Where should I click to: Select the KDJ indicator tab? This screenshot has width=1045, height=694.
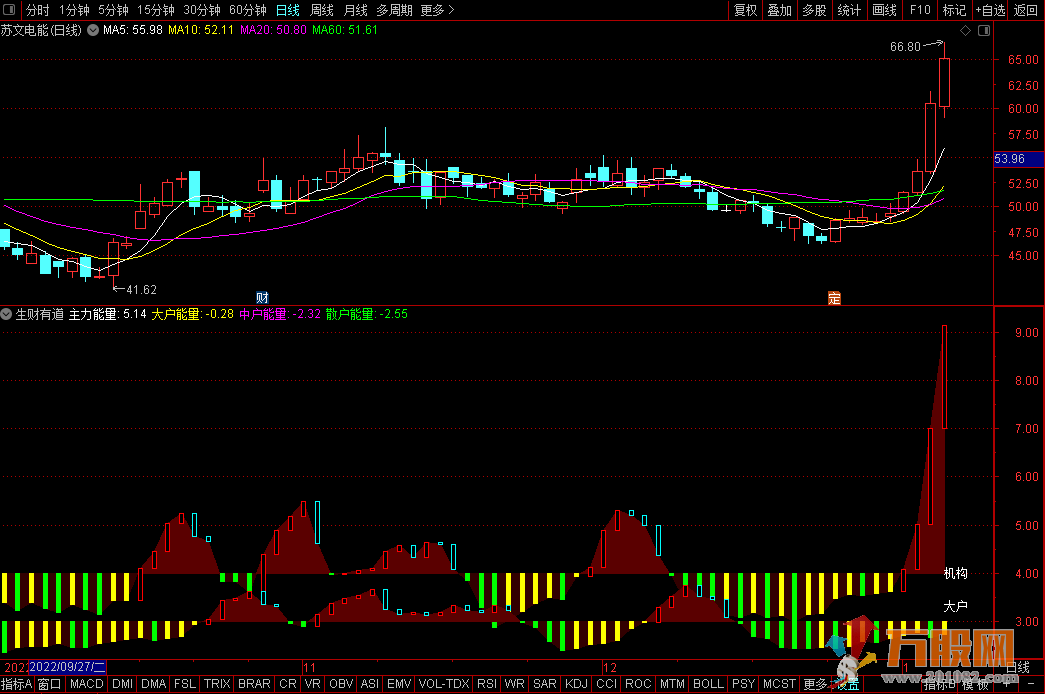[576, 684]
